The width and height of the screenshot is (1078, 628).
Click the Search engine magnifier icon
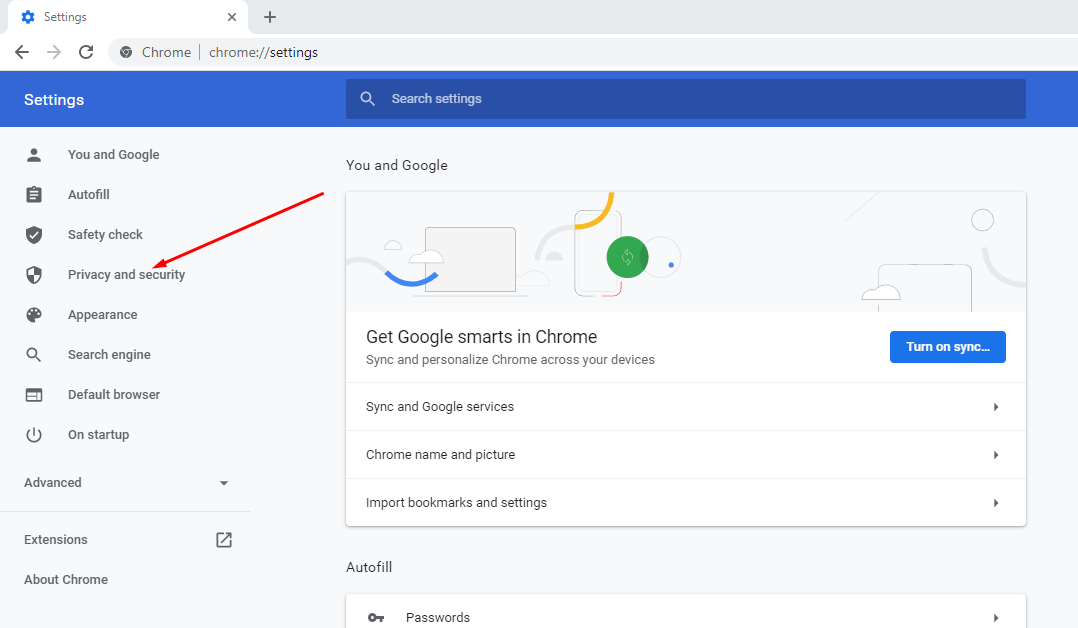pyautogui.click(x=34, y=354)
